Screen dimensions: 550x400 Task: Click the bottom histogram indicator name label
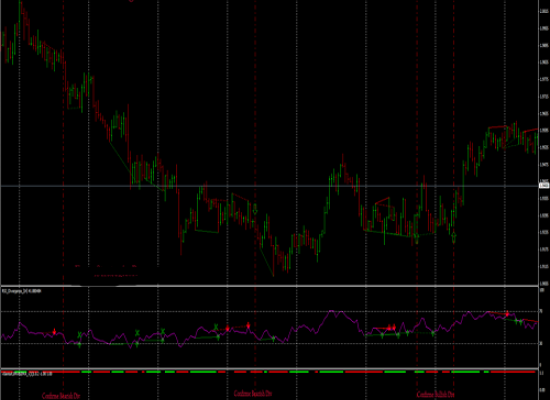tap(22, 374)
